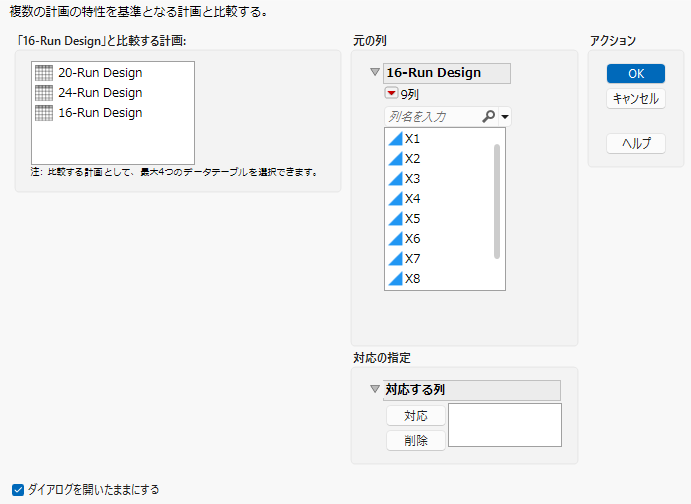Viewport: 691px width, 504px height.
Task: Click the キャンセル button
Action: (x=635, y=99)
